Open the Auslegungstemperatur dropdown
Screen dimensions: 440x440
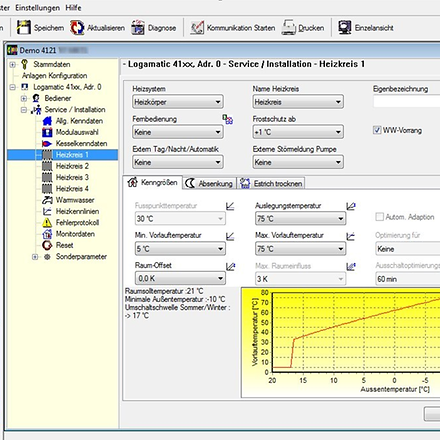(x=300, y=219)
